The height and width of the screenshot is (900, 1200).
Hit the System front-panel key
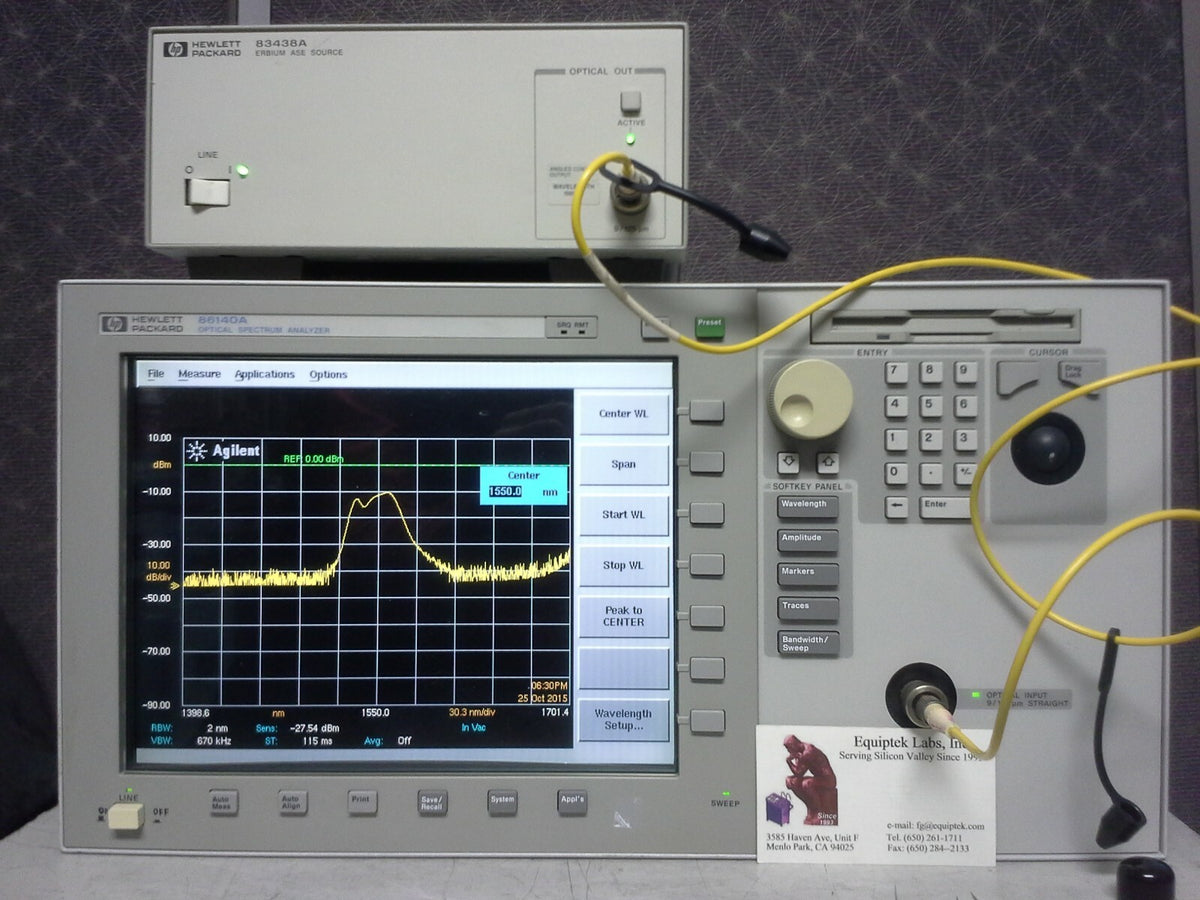point(502,801)
